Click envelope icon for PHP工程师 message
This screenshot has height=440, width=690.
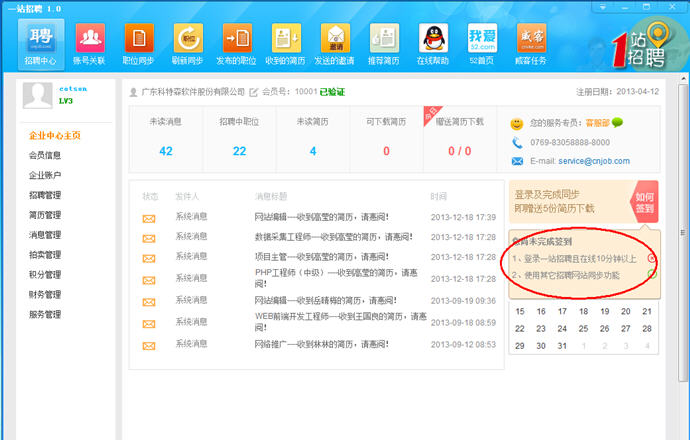point(149,280)
